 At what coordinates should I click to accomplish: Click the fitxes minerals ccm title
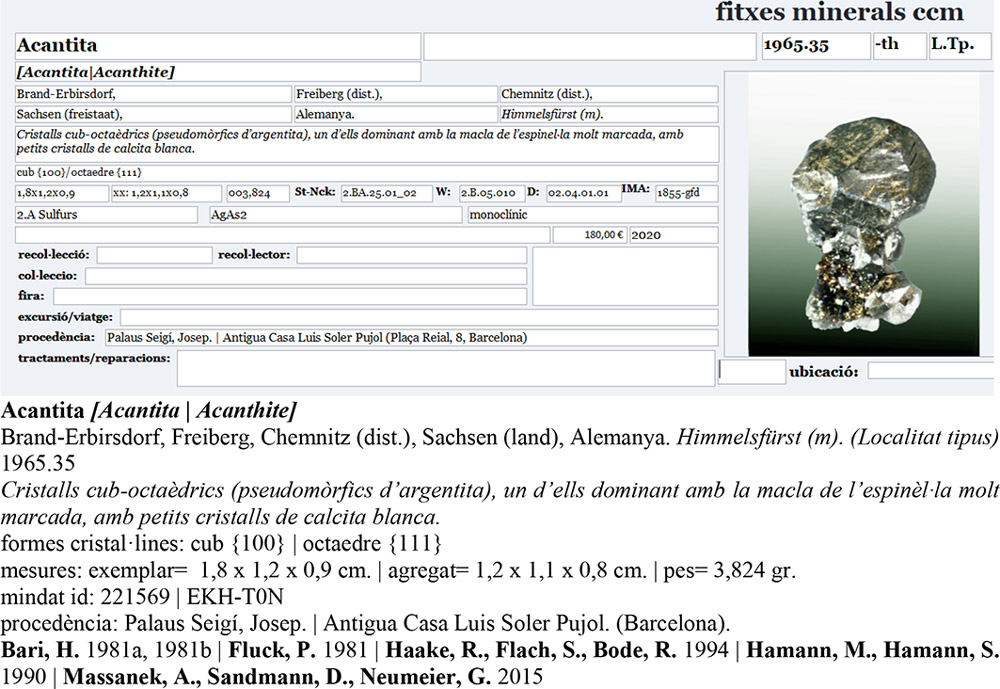point(839,11)
